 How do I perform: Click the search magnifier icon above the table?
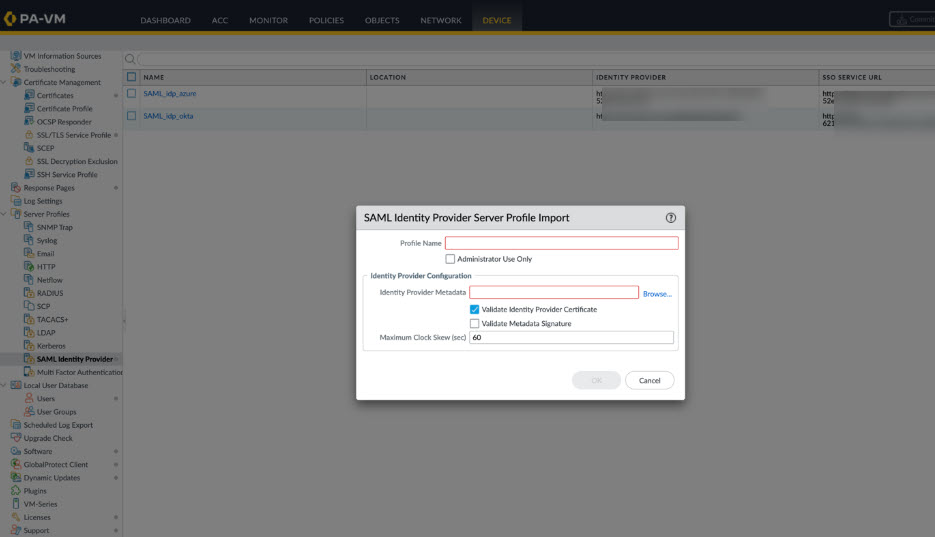[129, 58]
